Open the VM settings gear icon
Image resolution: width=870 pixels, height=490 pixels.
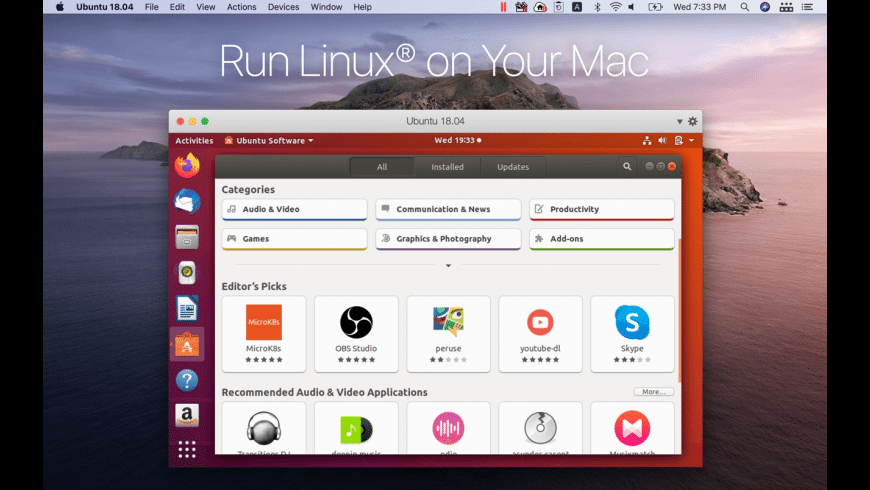(x=692, y=121)
